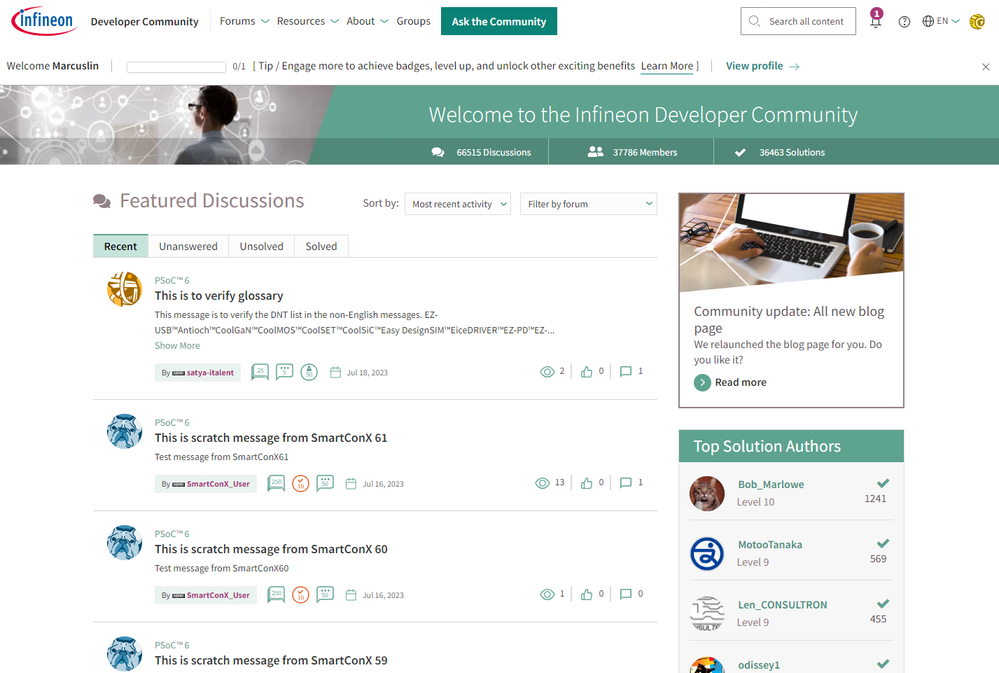Click satya-italent's avatar on glossary post
Image resolution: width=999 pixels, height=673 pixels.
(124, 289)
